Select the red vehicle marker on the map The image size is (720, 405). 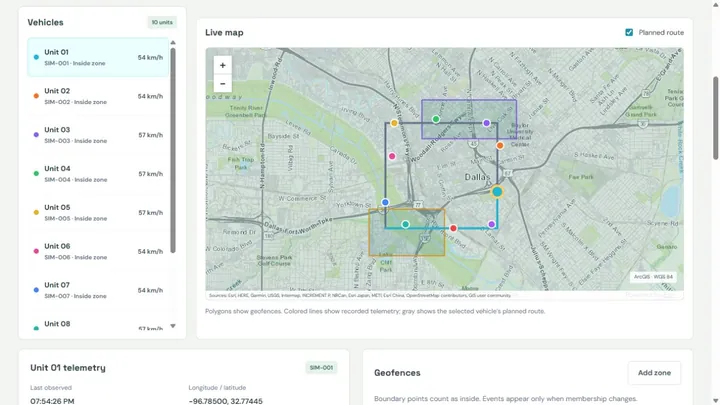[453, 228]
